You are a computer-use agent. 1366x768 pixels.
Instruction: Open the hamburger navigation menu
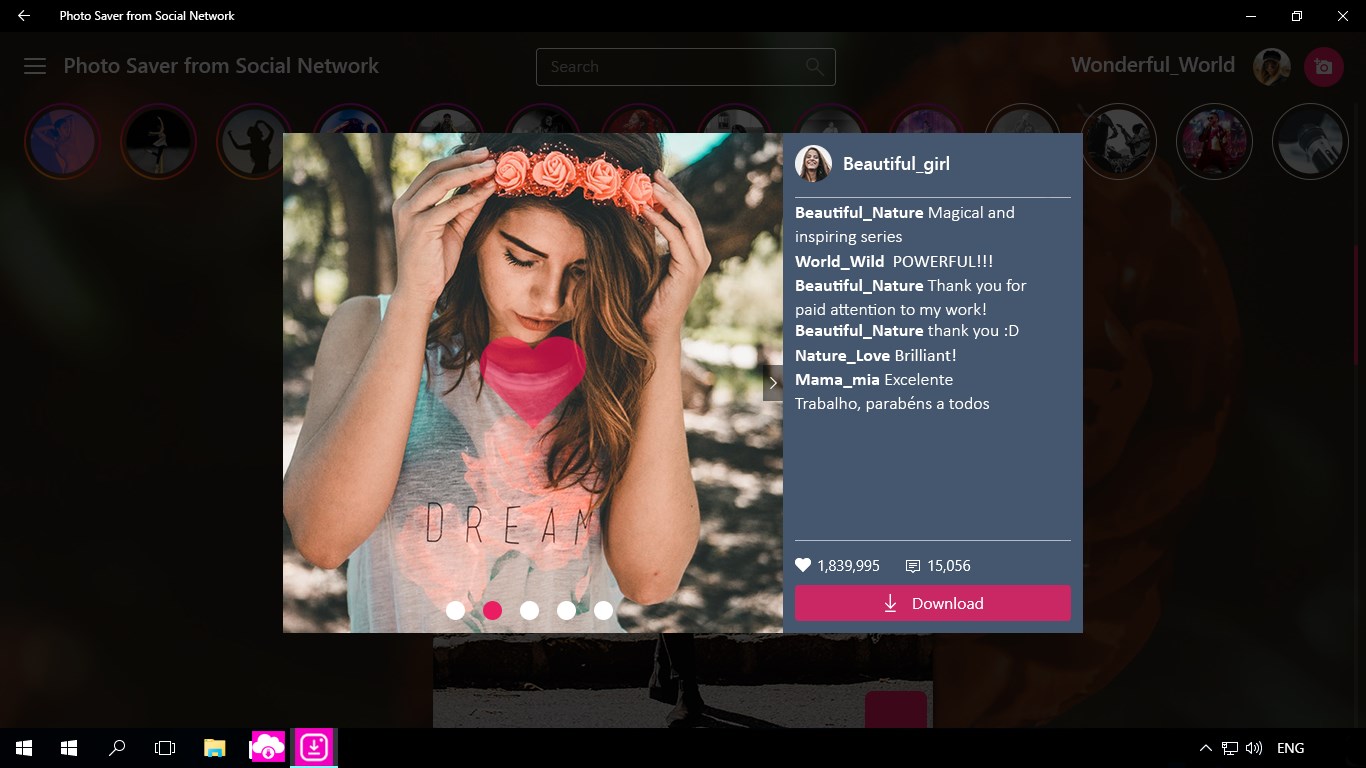tap(34, 66)
